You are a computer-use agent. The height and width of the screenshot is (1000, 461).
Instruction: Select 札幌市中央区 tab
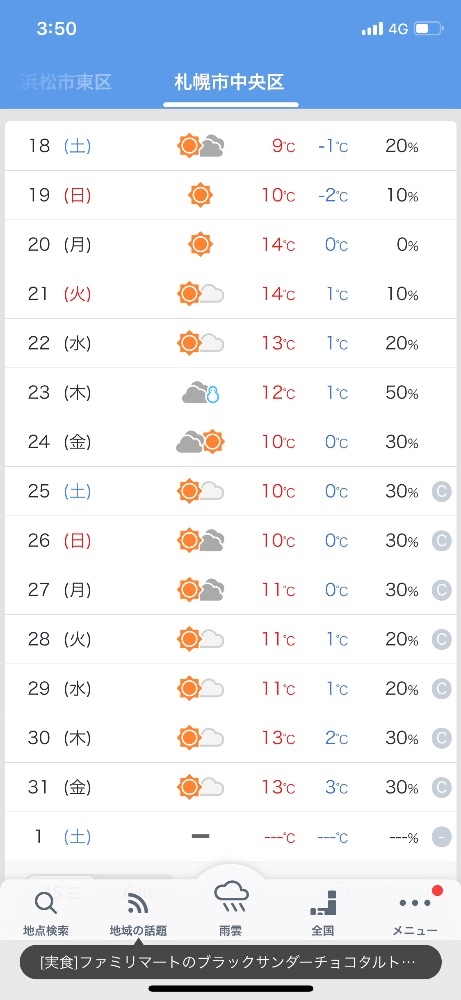230,82
